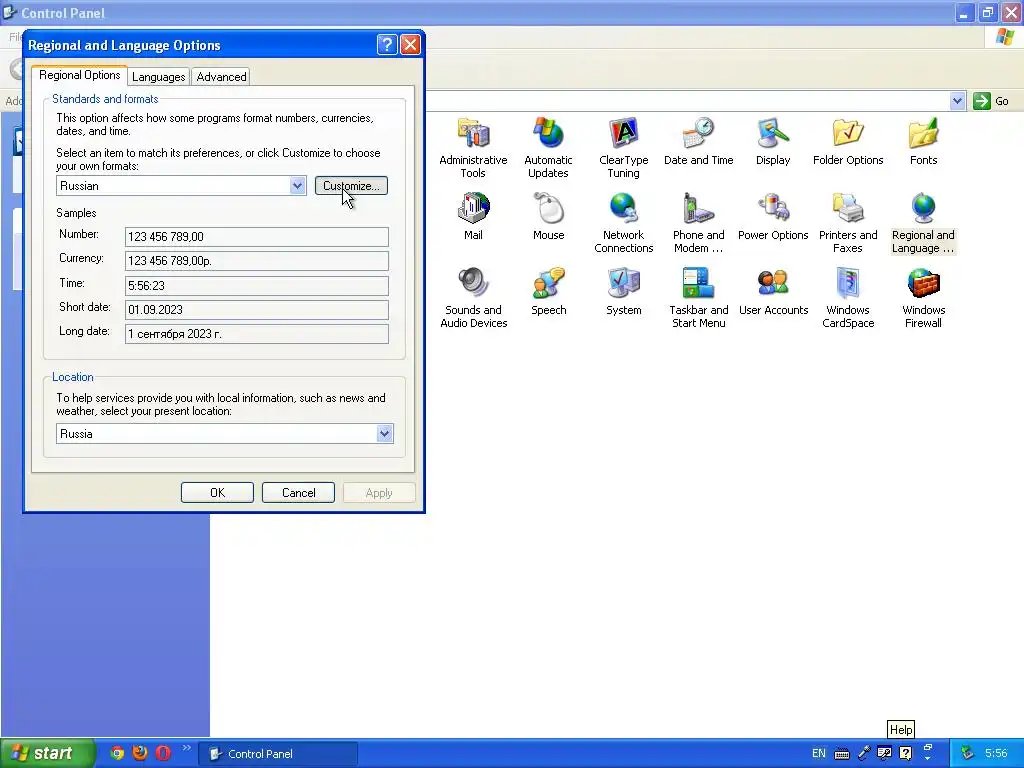Click the Customize... button

tap(351, 185)
